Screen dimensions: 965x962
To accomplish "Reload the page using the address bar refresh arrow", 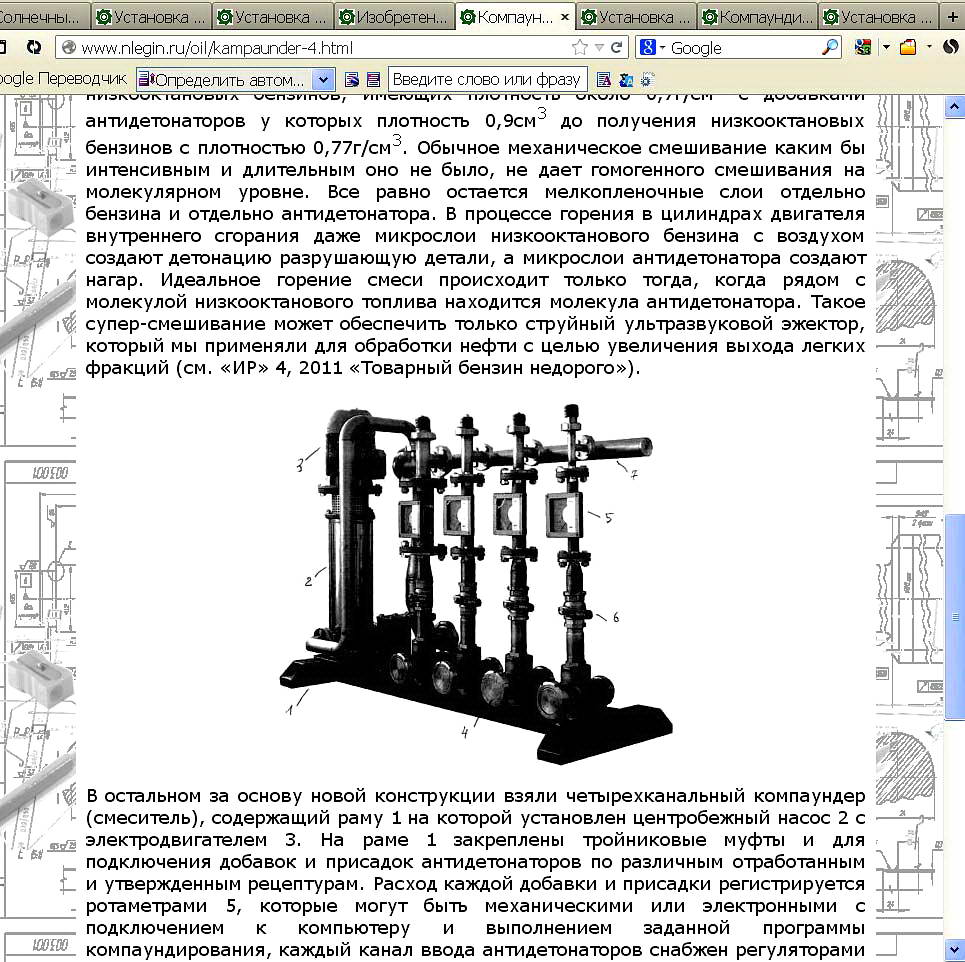I will coord(616,47).
